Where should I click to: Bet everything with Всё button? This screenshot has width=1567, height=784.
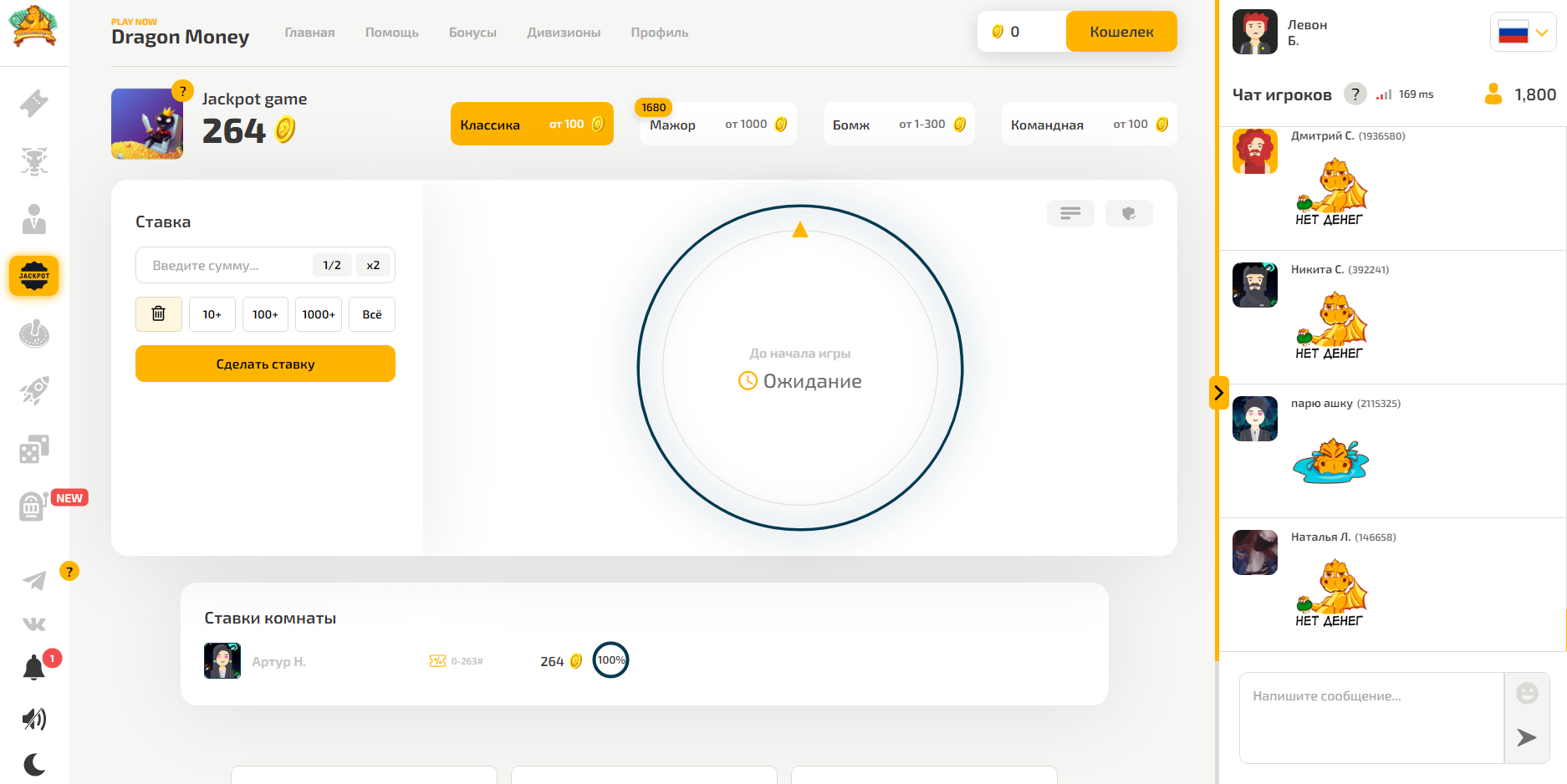coord(372,314)
